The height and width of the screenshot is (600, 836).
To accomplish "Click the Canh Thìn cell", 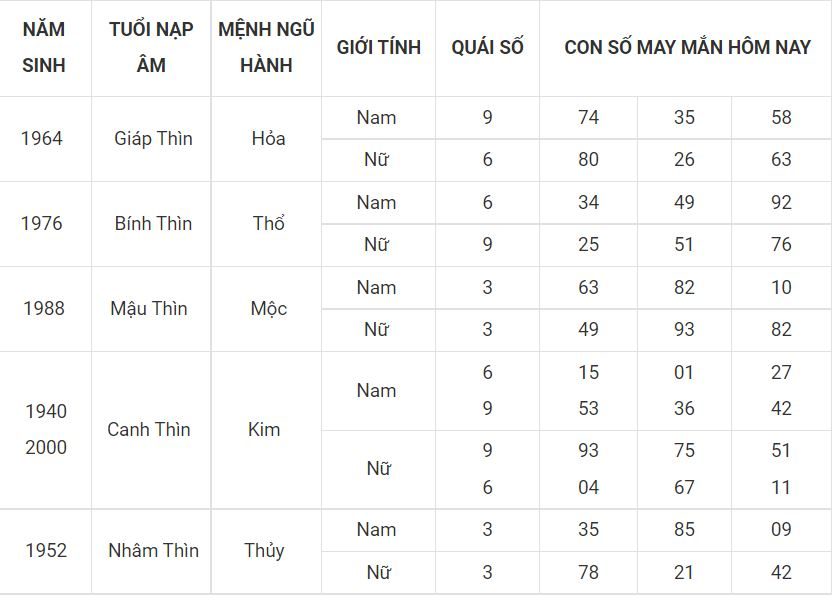I will click(149, 429).
